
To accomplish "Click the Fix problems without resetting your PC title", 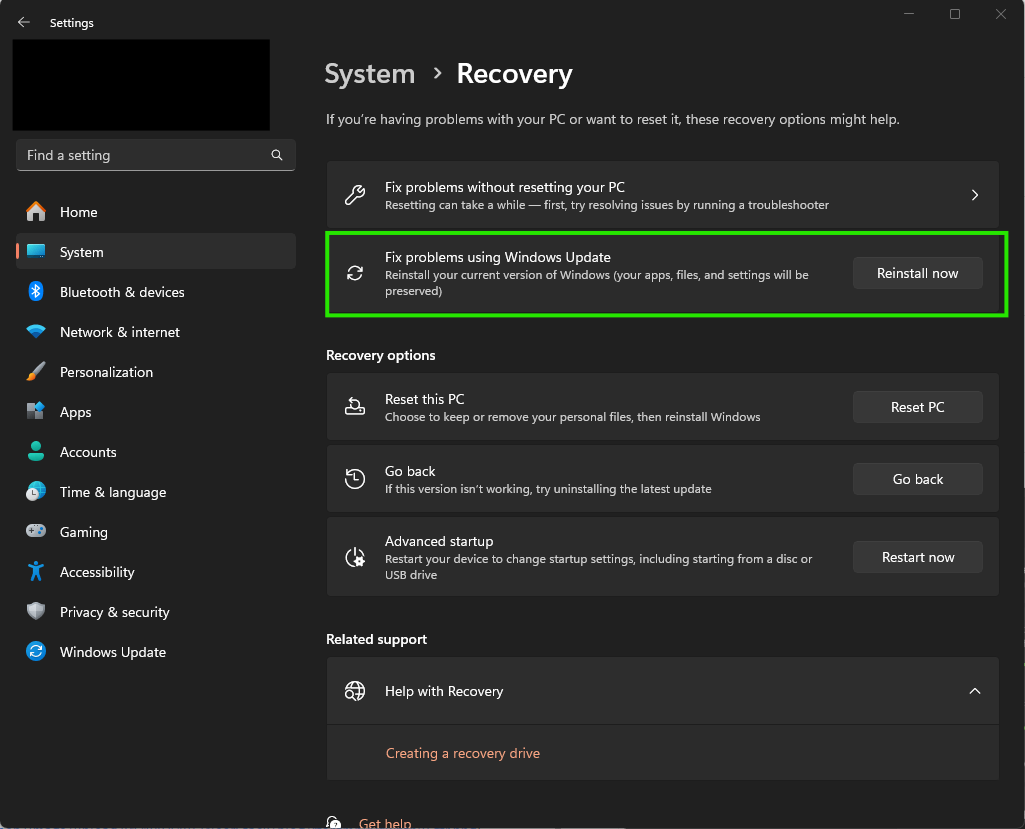I will pos(505,187).
